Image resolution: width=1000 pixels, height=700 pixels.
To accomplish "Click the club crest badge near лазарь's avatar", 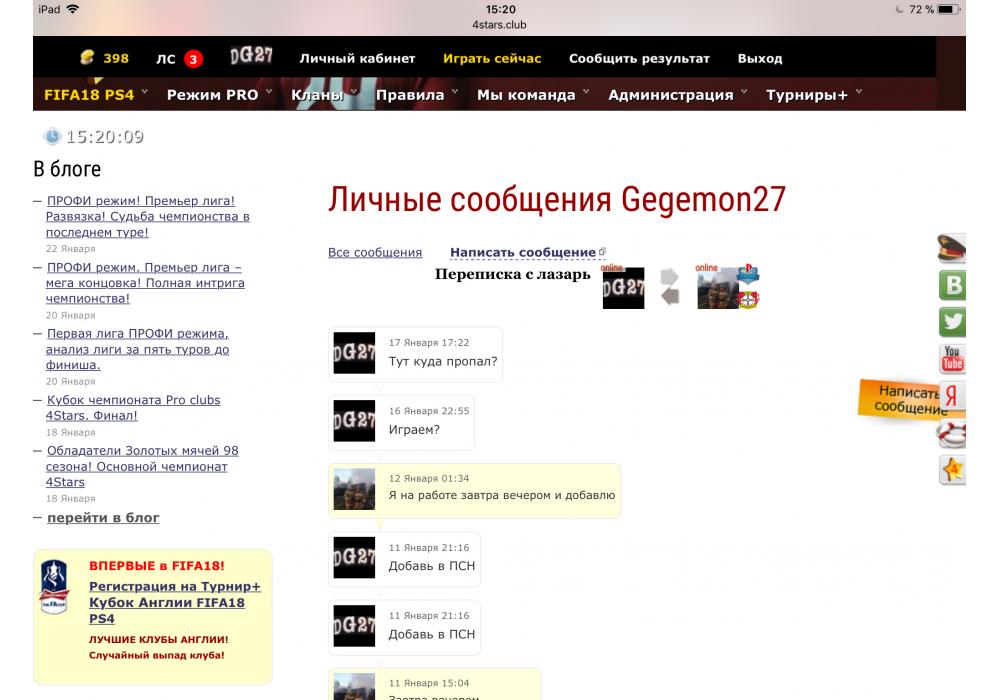I will coord(749,299).
